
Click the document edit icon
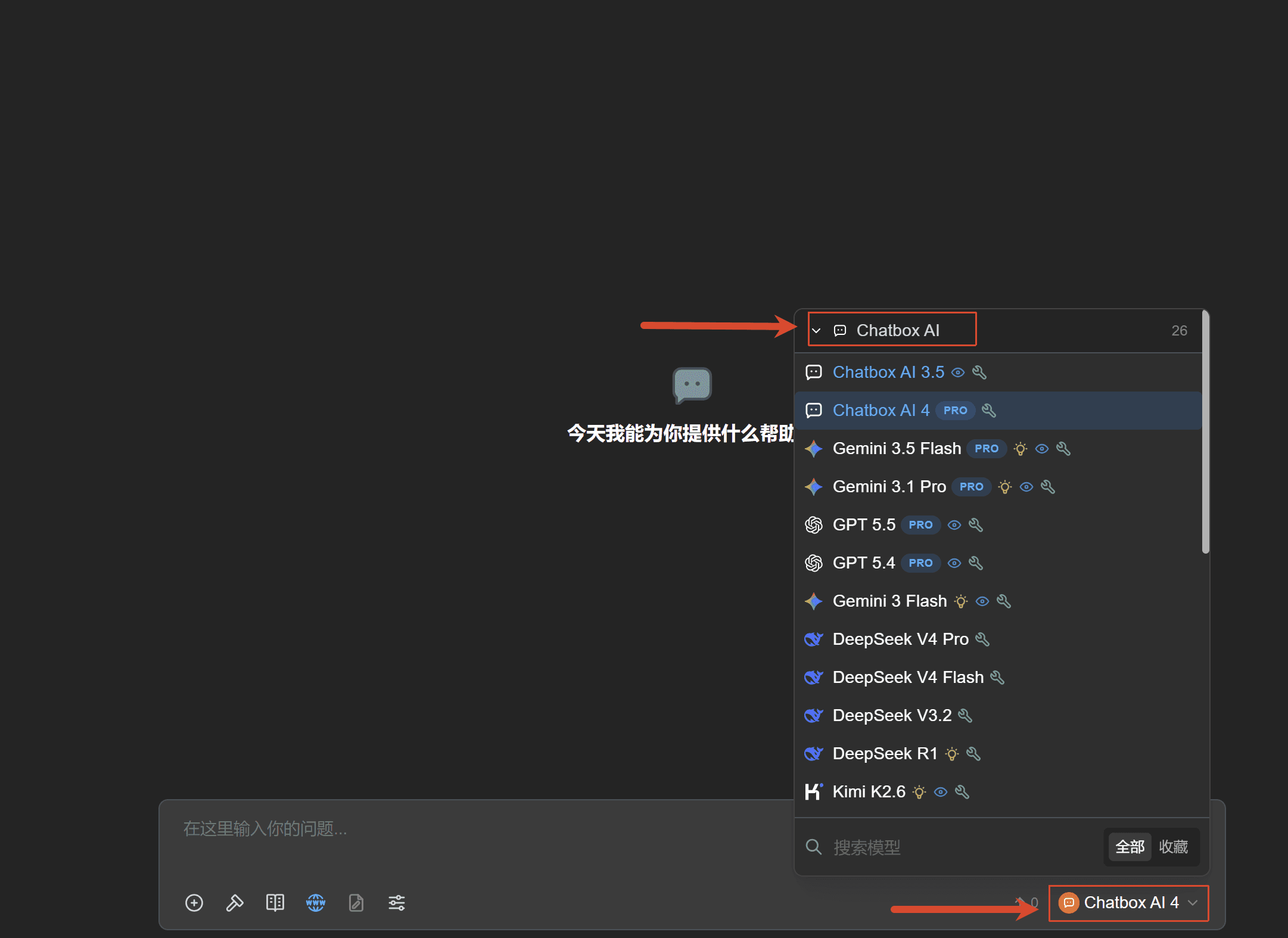coord(356,903)
